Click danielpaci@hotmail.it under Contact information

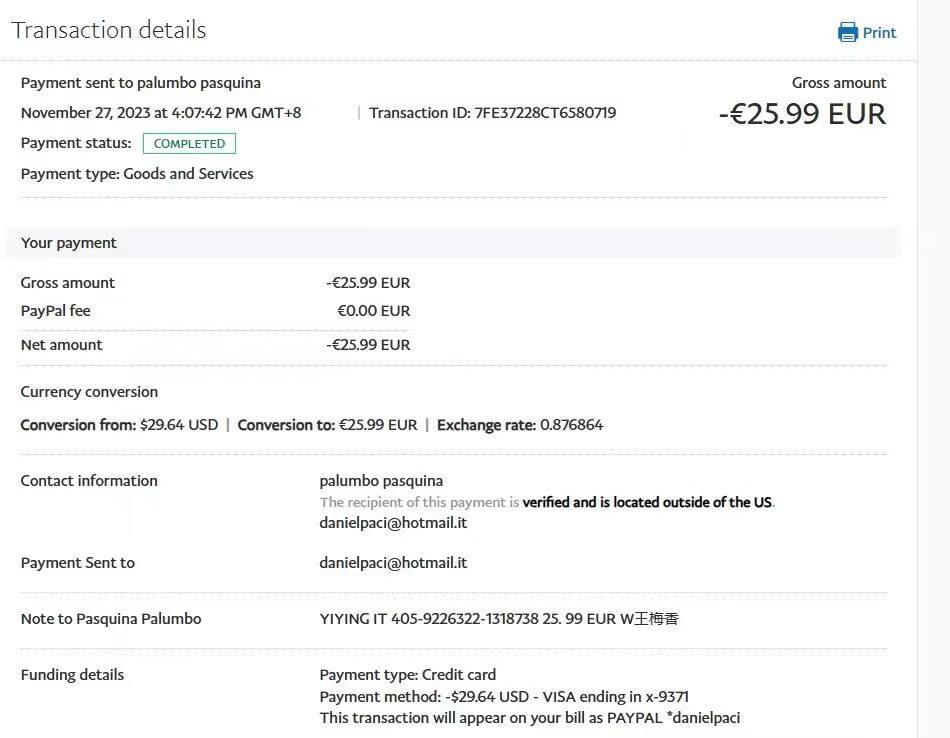[x=393, y=523]
